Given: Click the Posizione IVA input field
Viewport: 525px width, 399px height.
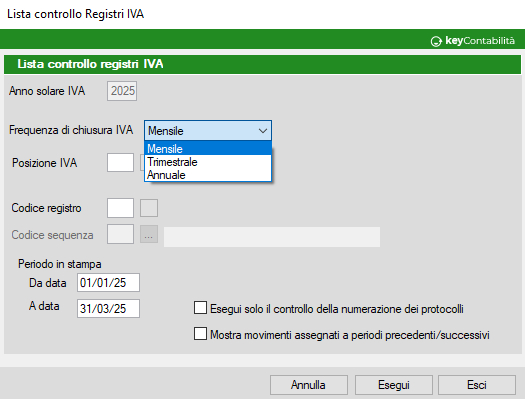Looking at the screenshot, I should click(120, 163).
